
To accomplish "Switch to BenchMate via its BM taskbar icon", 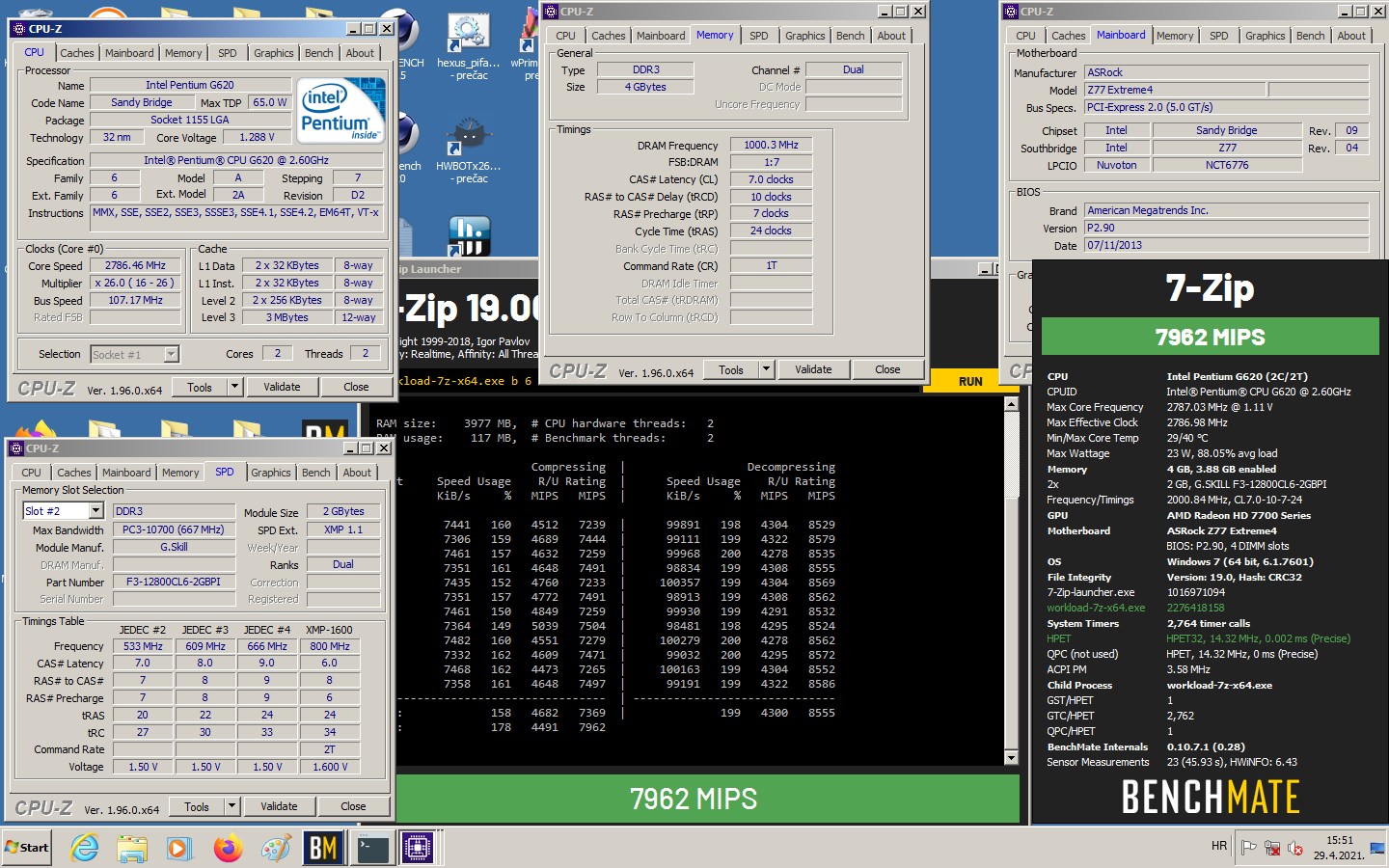I will [x=323, y=848].
